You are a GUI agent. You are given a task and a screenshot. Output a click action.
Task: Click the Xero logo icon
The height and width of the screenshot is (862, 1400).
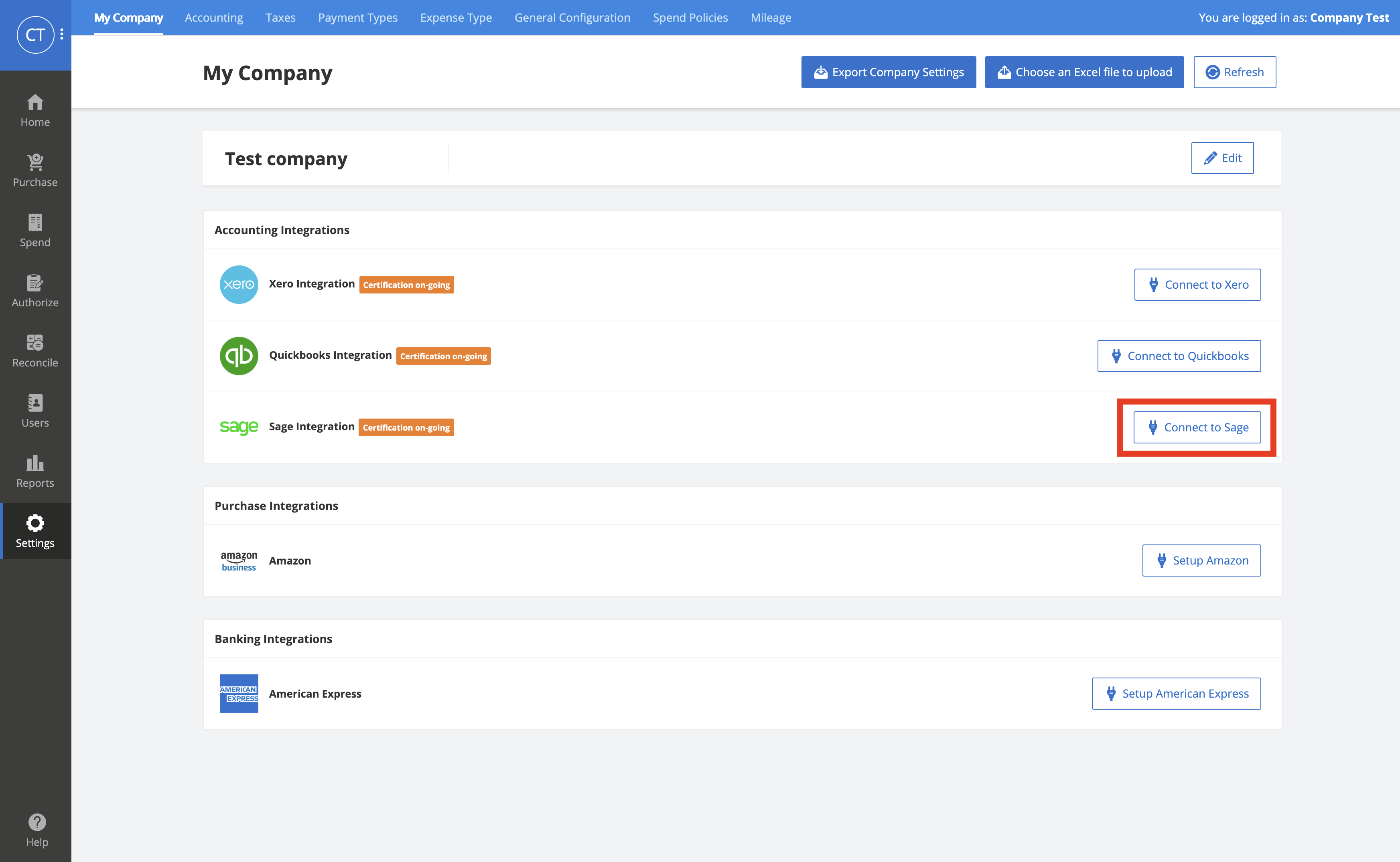click(238, 285)
